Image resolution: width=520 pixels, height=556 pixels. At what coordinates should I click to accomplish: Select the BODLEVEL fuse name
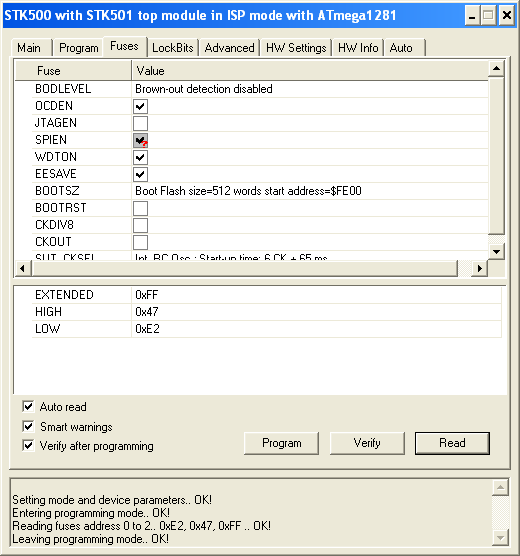tap(63, 89)
